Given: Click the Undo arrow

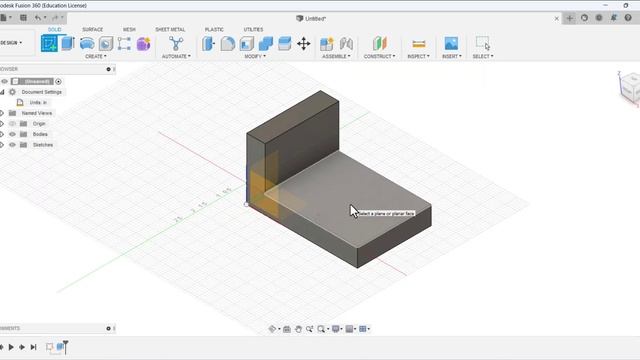Looking at the screenshot, I should pos(38,18).
